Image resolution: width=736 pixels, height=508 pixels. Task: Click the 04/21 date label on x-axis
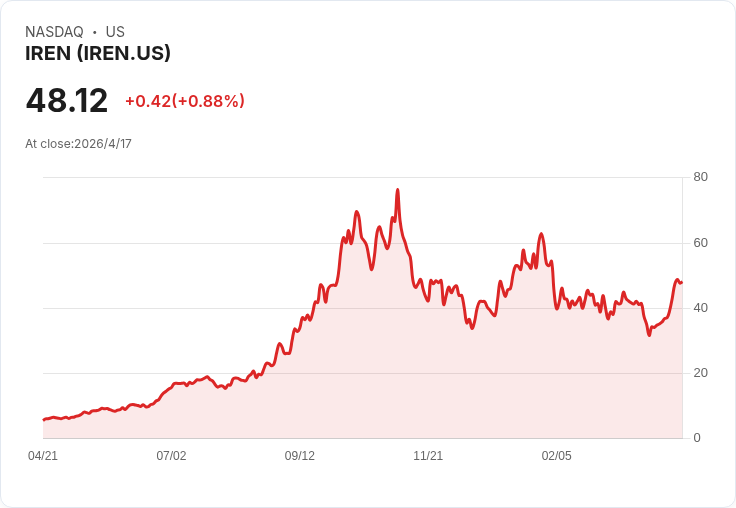tap(43, 455)
